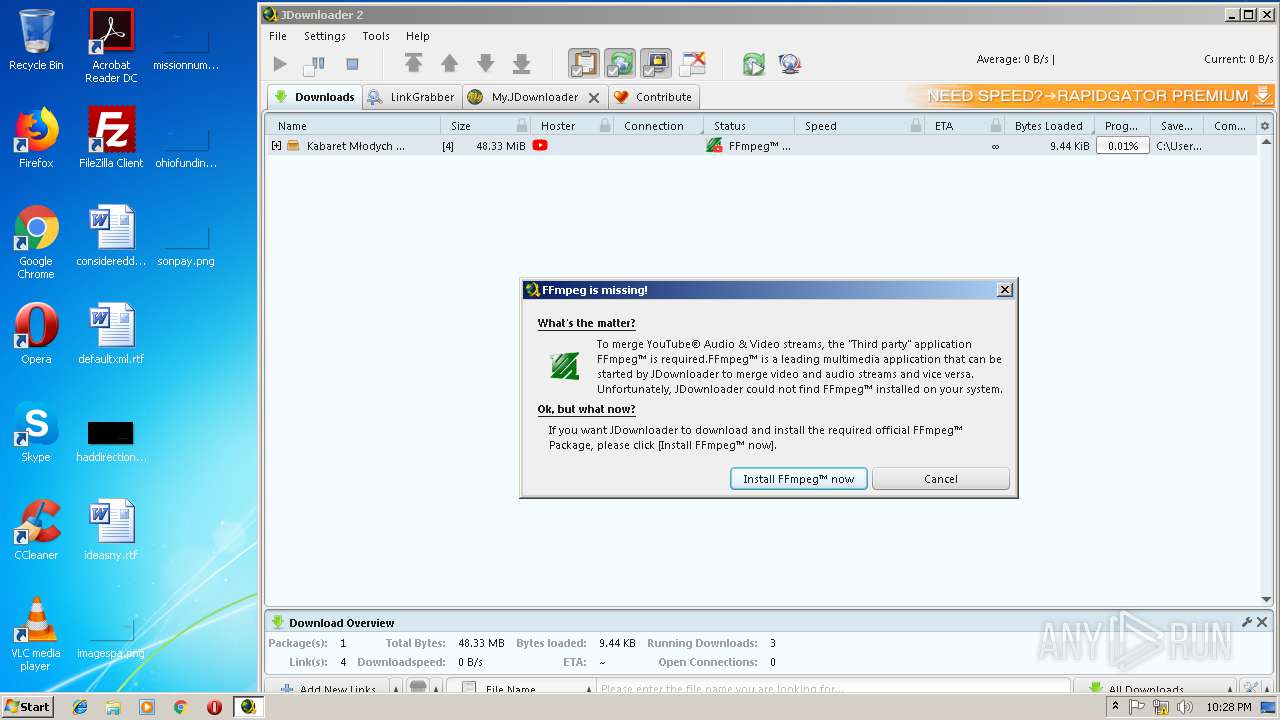Stop all downloads with the square icon
Image resolution: width=1280 pixels, height=720 pixels.
click(x=352, y=64)
